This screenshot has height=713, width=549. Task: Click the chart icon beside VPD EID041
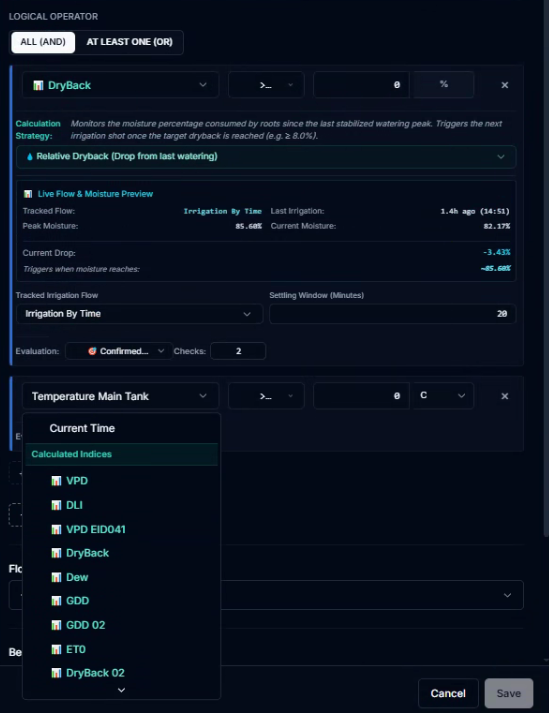point(56,529)
